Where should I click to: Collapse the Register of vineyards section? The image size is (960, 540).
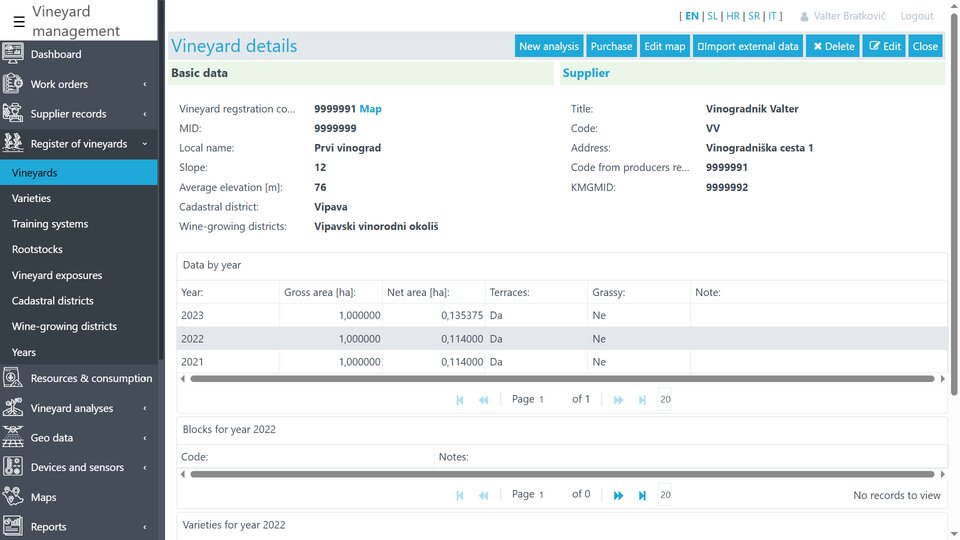pyautogui.click(x=144, y=144)
